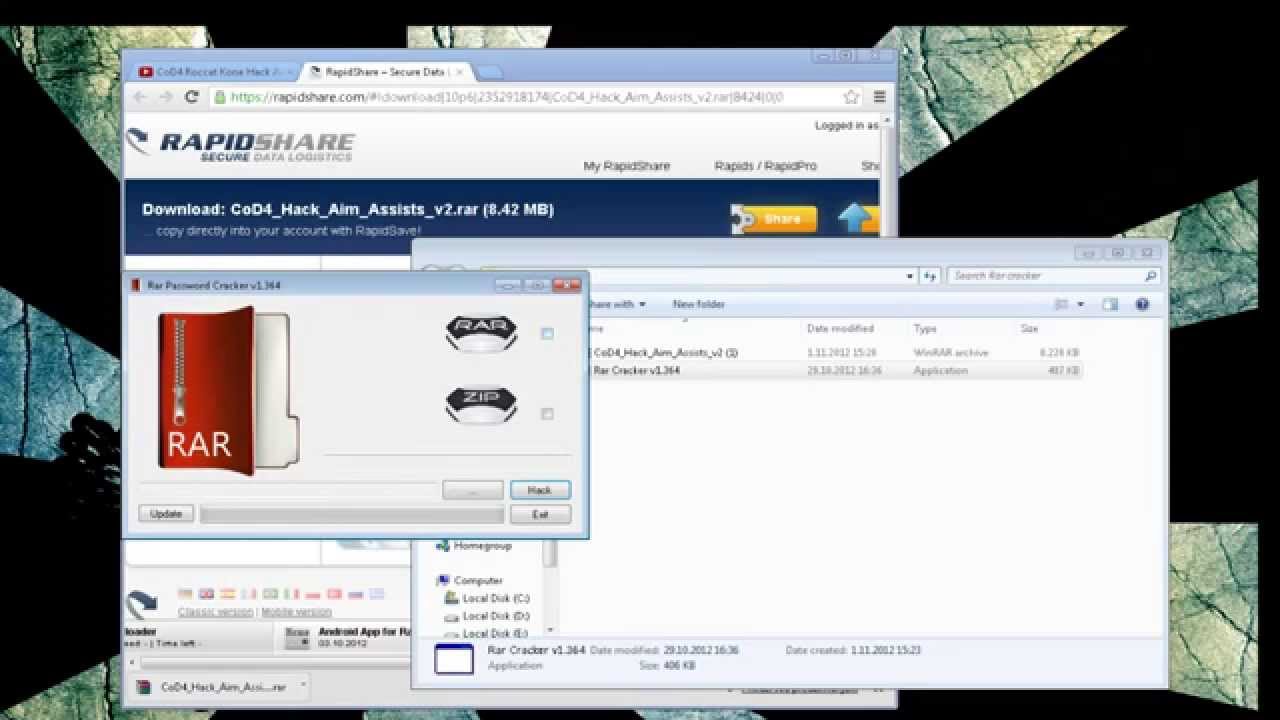This screenshot has width=1280, height=720.
Task: Open the Chrome menu icon
Action: [879, 97]
